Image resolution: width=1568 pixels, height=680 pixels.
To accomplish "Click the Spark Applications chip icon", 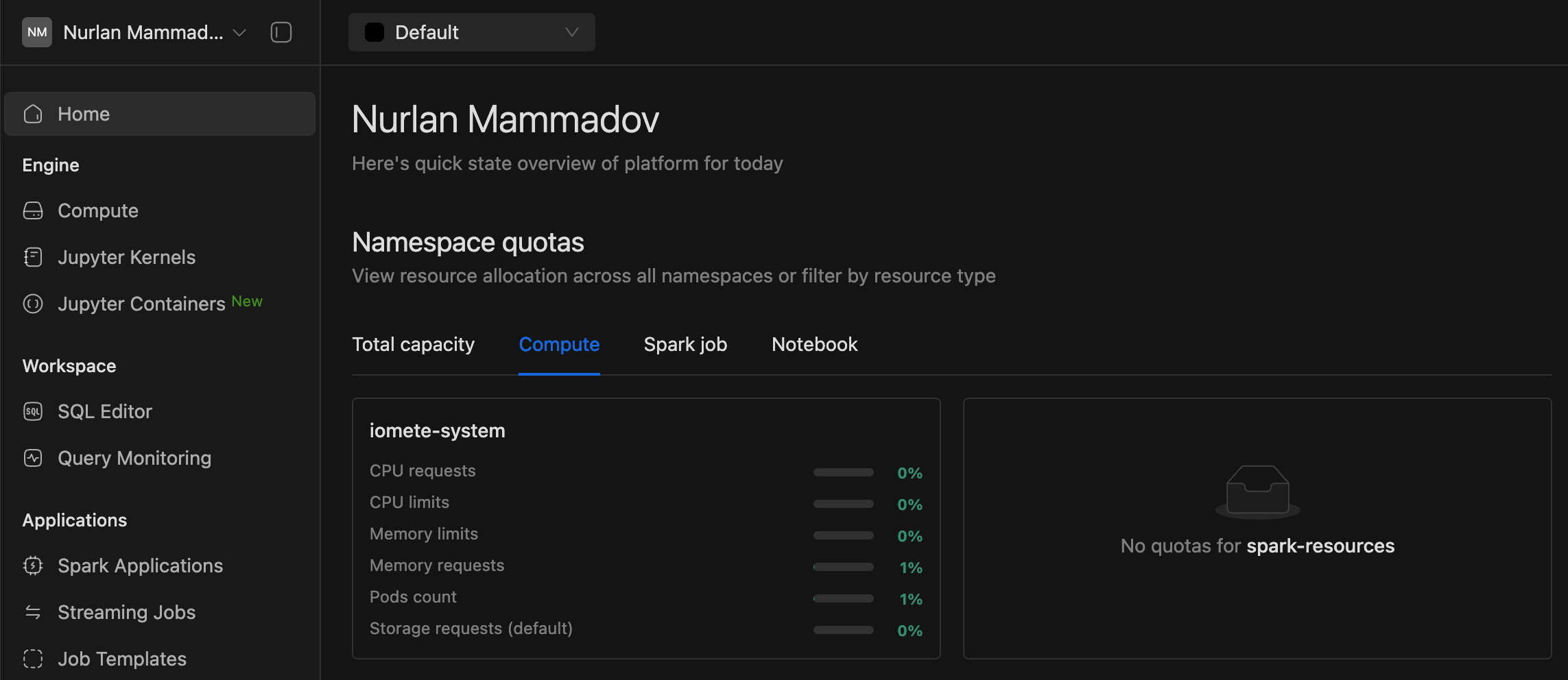I will pos(33,566).
